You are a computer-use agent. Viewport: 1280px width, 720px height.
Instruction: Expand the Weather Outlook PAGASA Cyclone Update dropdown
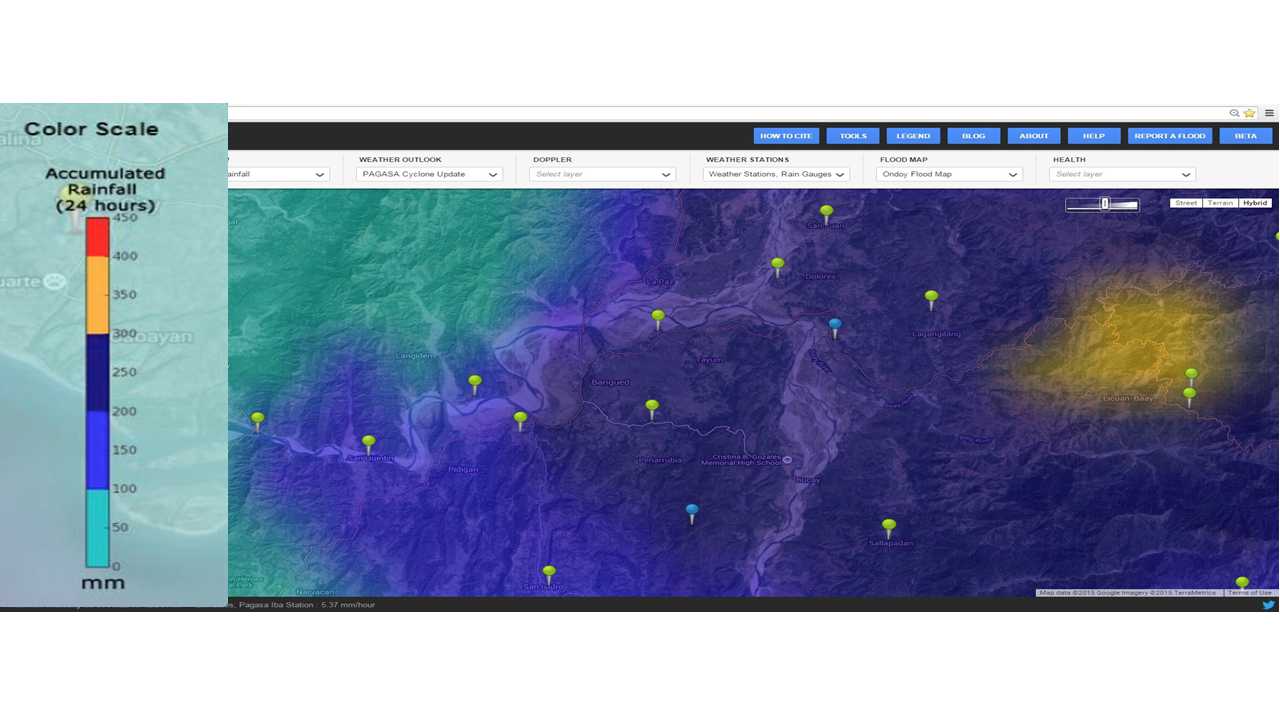tap(429, 174)
